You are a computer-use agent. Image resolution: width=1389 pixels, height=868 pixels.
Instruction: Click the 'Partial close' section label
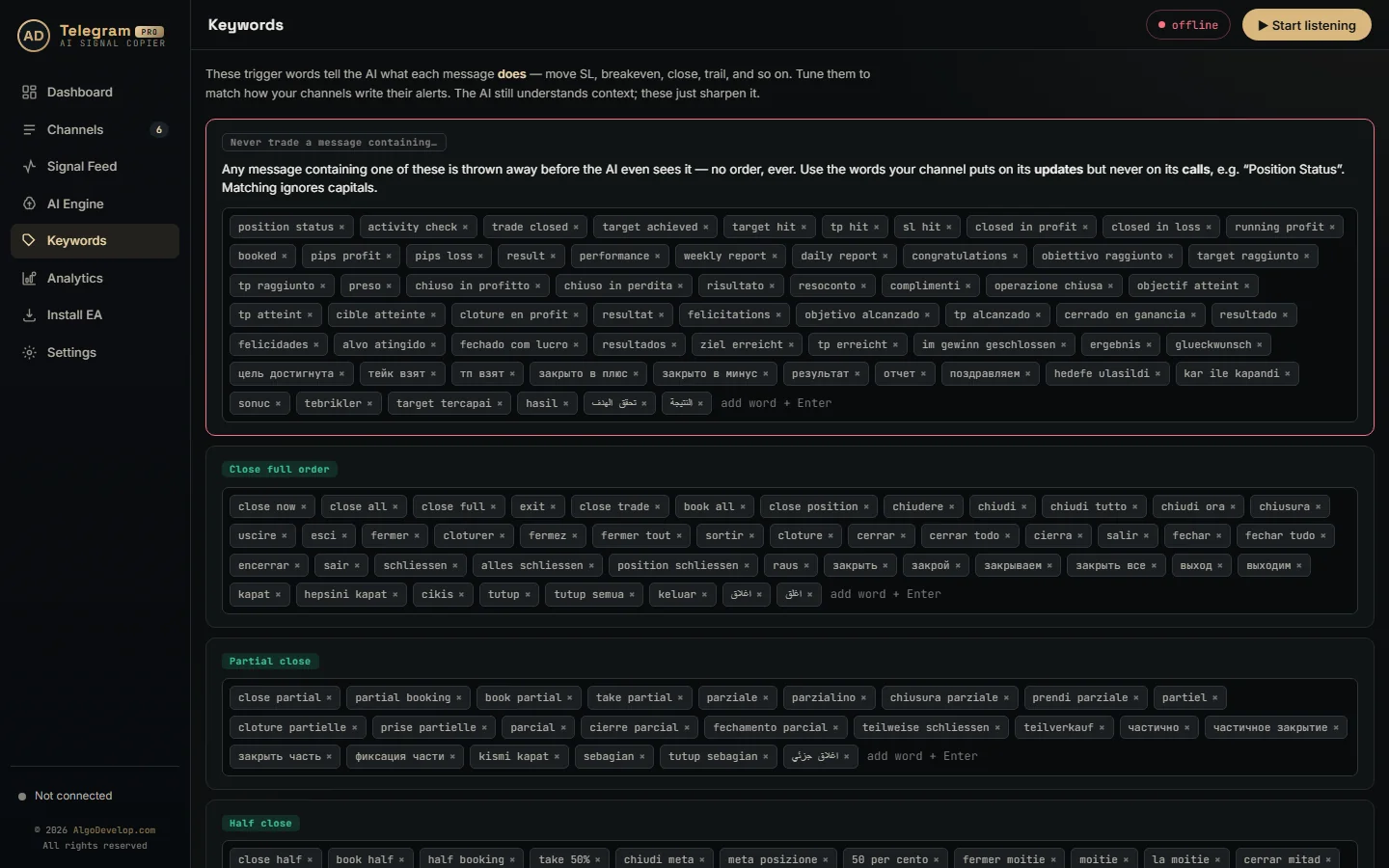[x=270, y=662]
